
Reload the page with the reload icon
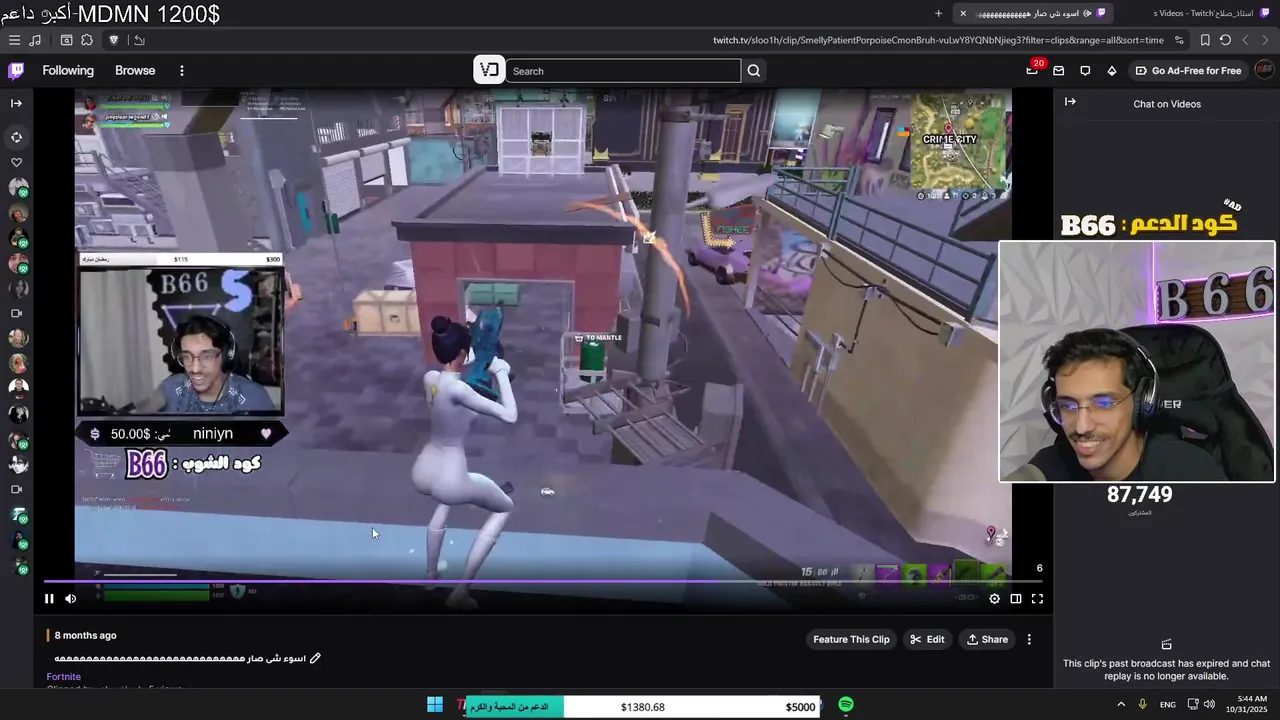pos(1225,40)
